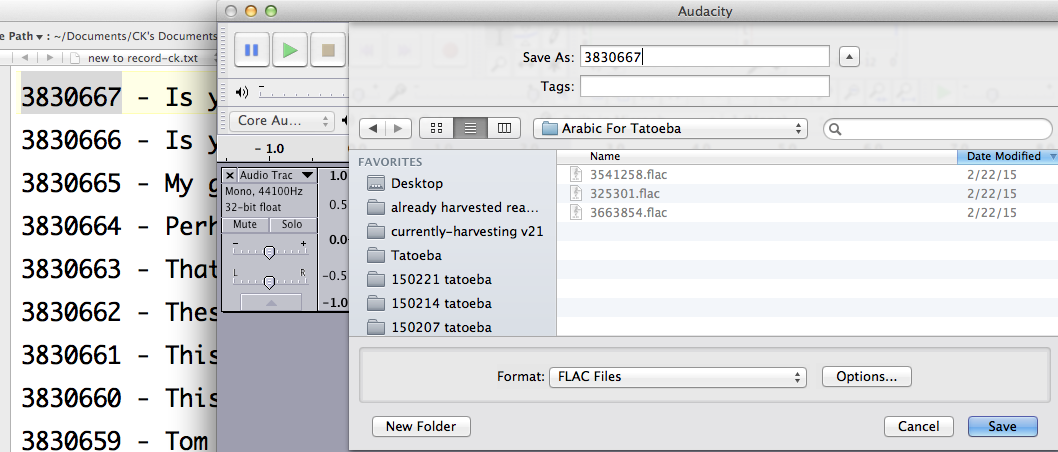
Task: Switch file browser to column view
Action: tap(503, 128)
